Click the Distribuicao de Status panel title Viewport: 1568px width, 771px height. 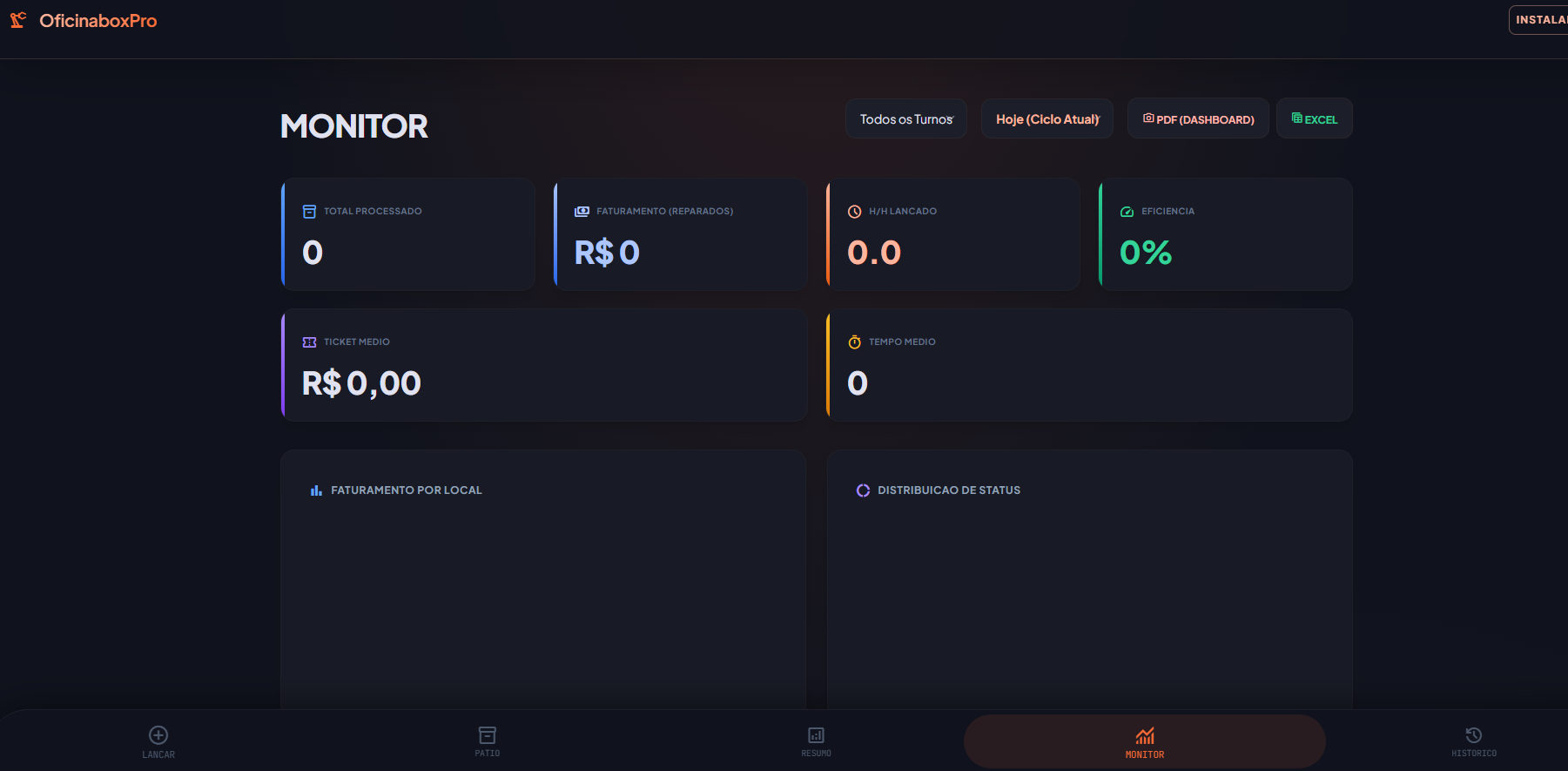pyautogui.click(x=949, y=490)
